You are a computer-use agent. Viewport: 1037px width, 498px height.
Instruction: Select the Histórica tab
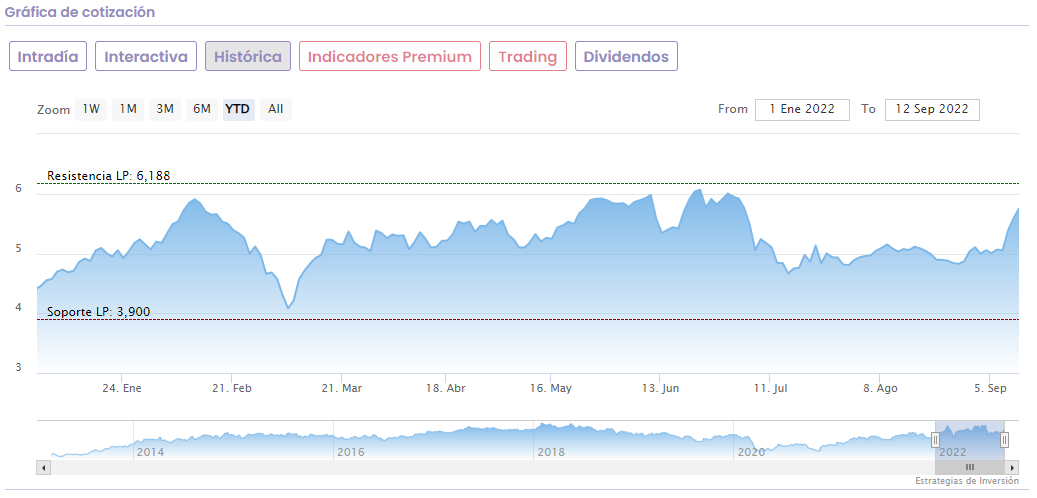point(248,57)
